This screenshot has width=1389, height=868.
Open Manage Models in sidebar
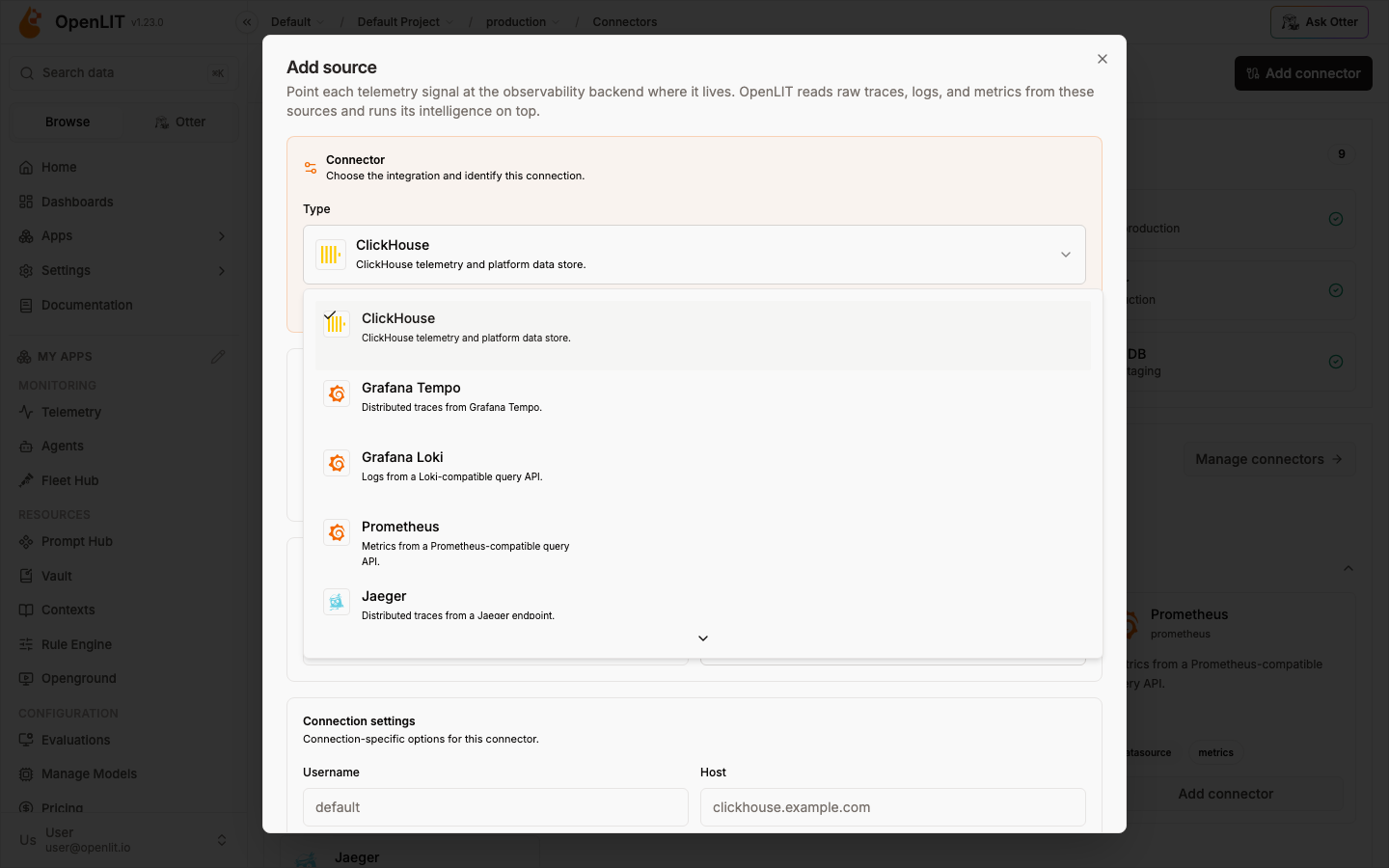coord(124,774)
